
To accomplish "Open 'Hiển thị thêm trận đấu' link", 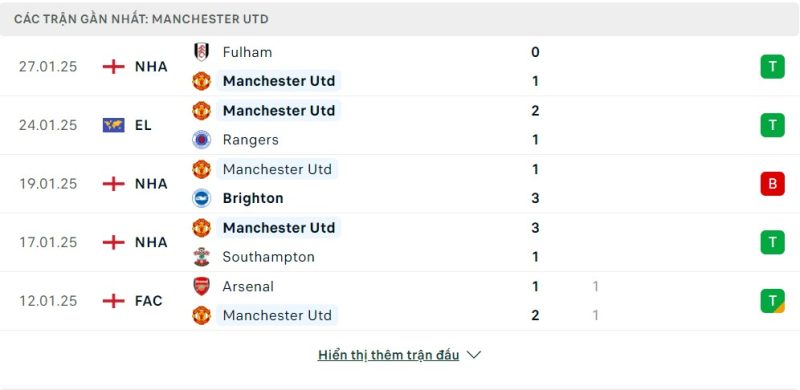I will (388, 355).
